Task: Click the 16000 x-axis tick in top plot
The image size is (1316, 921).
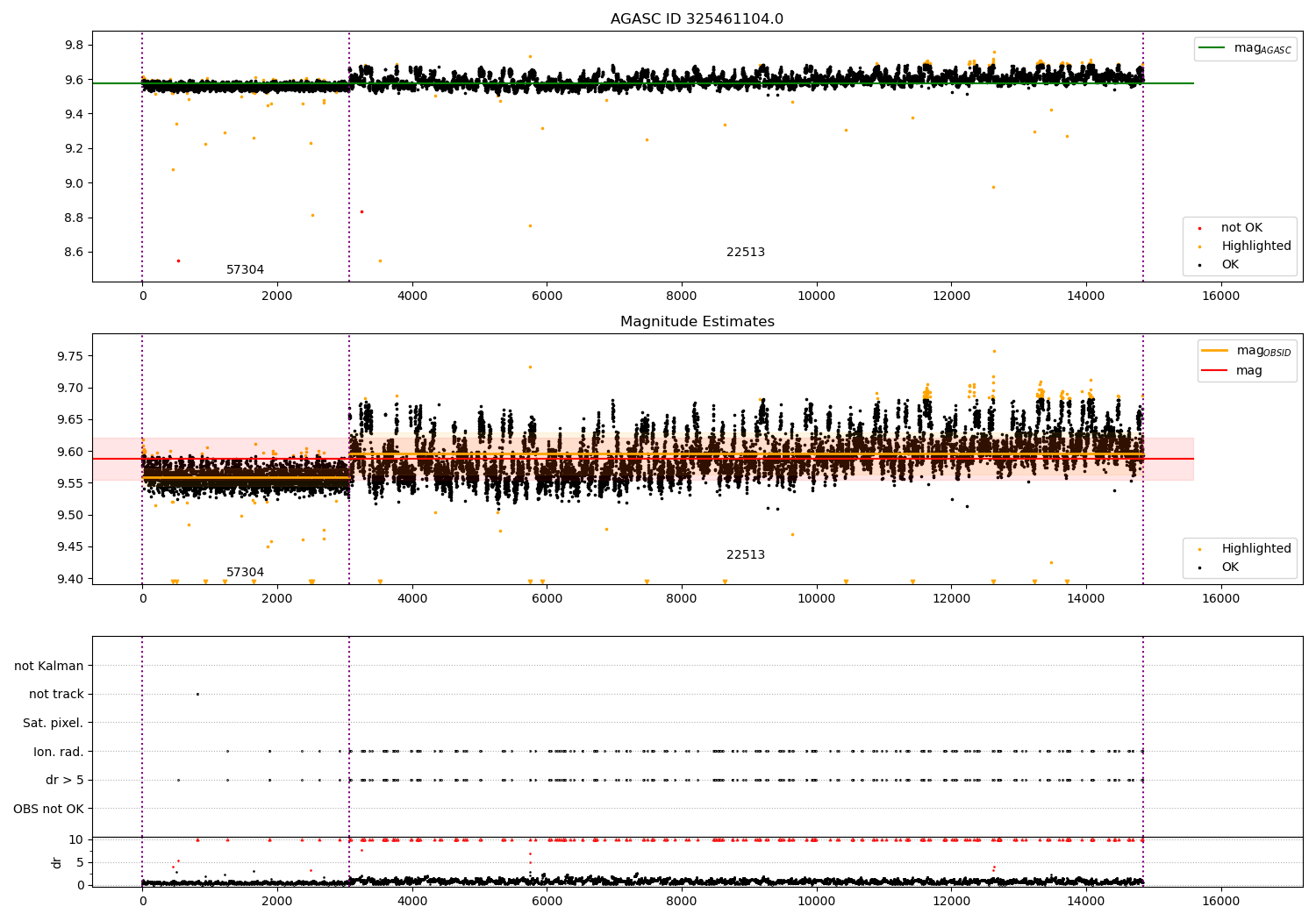Action: click(1220, 296)
